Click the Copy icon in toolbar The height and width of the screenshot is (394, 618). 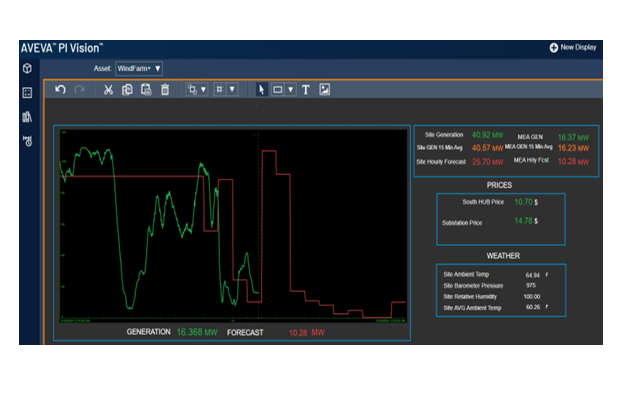pos(127,90)
